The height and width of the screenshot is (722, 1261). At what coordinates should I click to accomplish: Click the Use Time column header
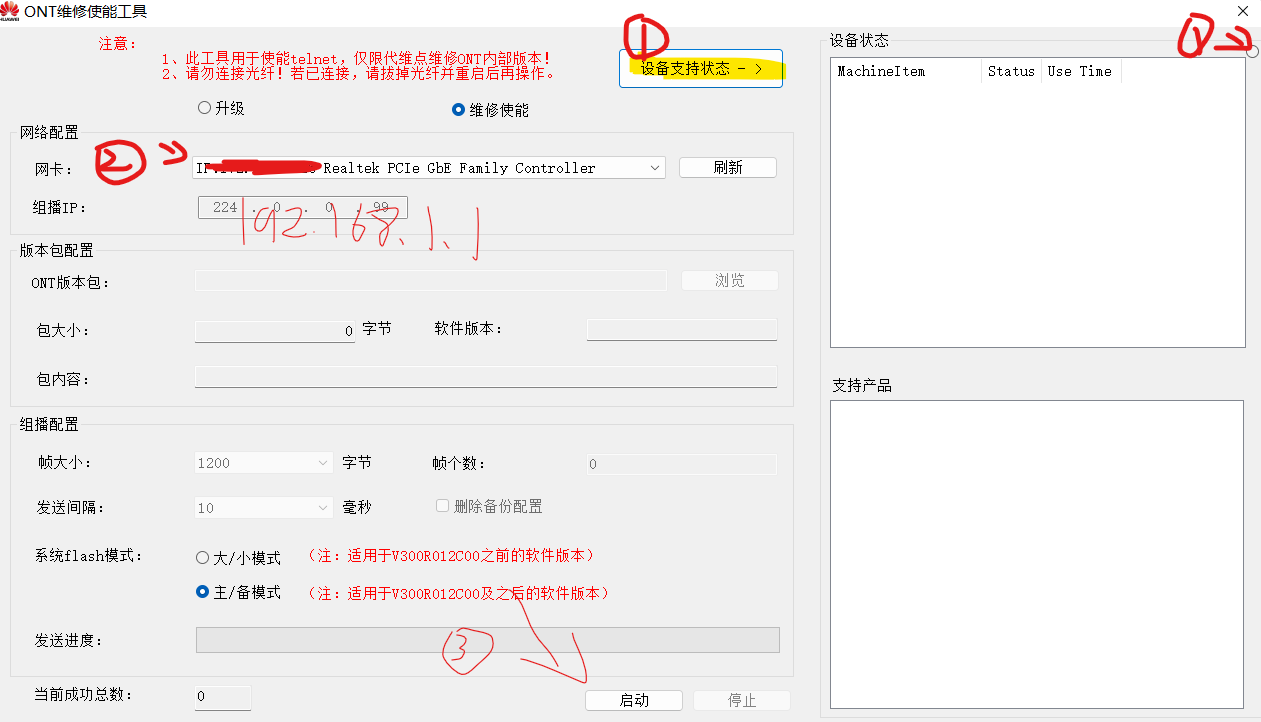(1081, 71)
